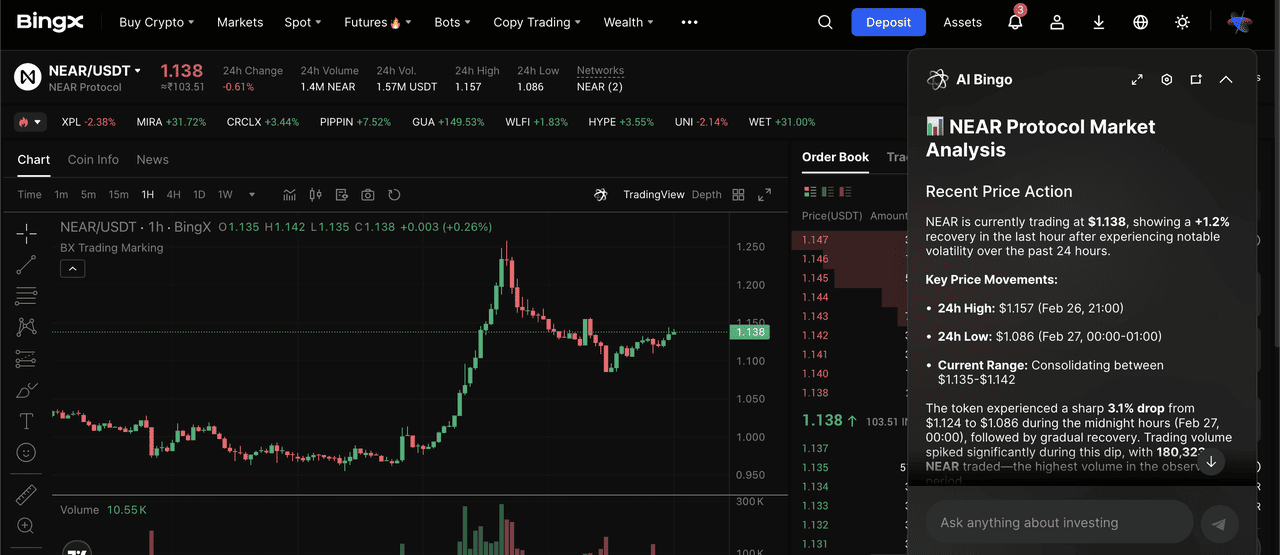Start new AI Bingo chat

pos(1196,80)
